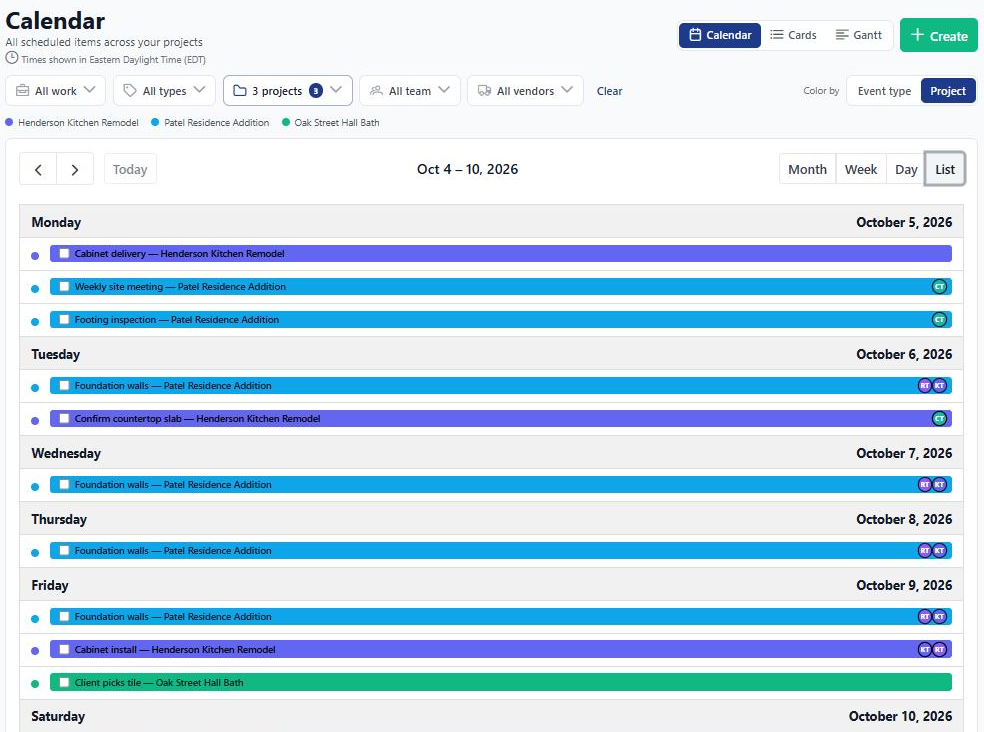Image resolution: width=984 pixels, height=732 pixels.
Task: Check the Cabinet delivery checkbox
Action: point(64,254)
